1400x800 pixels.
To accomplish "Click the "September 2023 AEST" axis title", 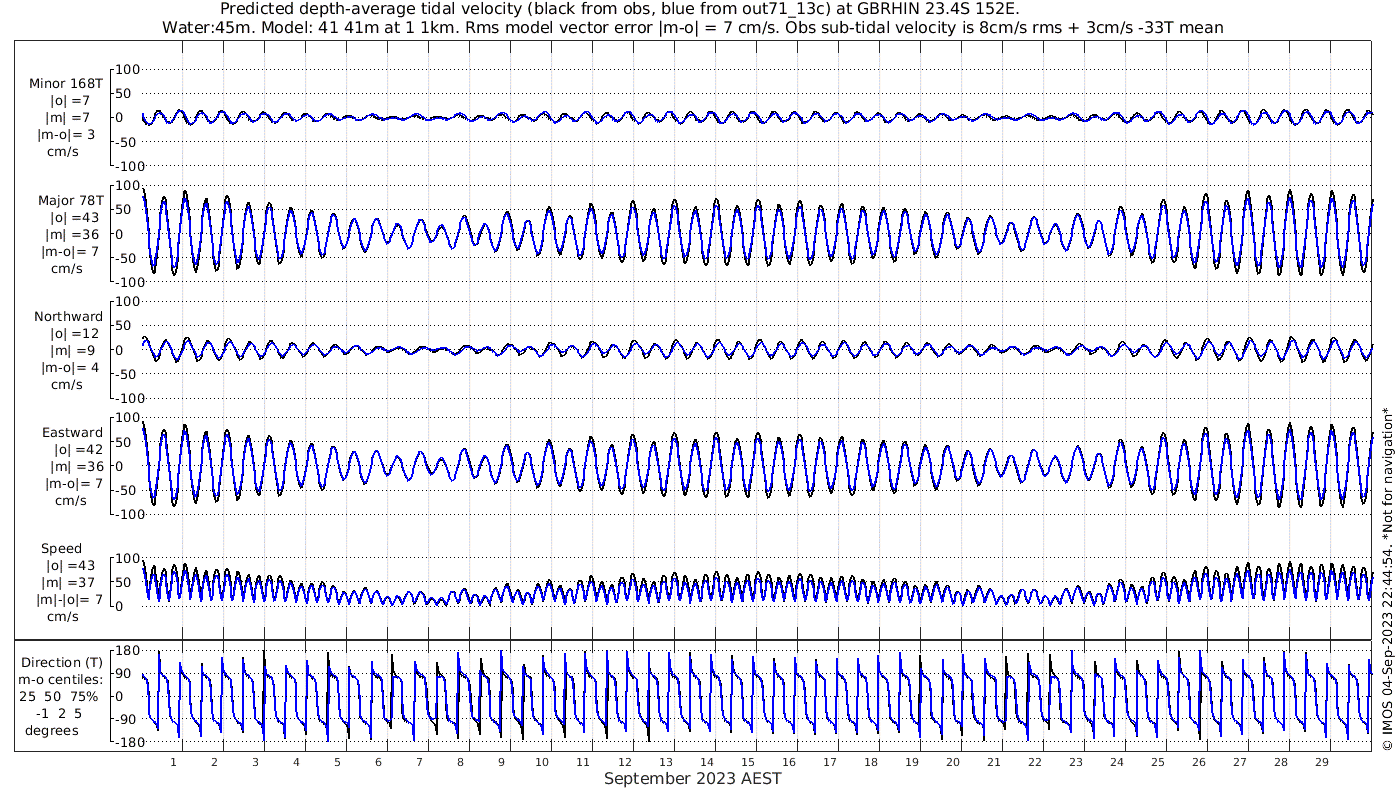I will click(692, 779).
